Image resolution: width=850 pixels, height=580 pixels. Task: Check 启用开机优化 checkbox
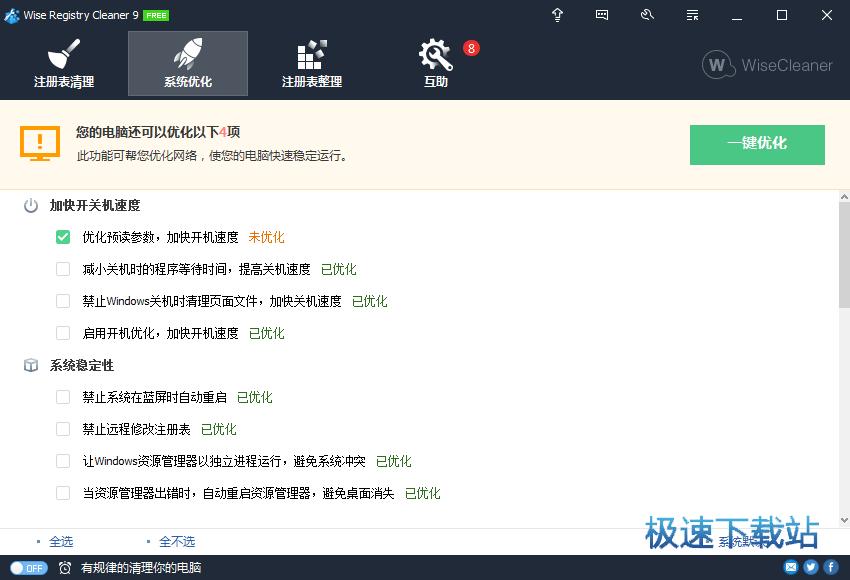63,333
